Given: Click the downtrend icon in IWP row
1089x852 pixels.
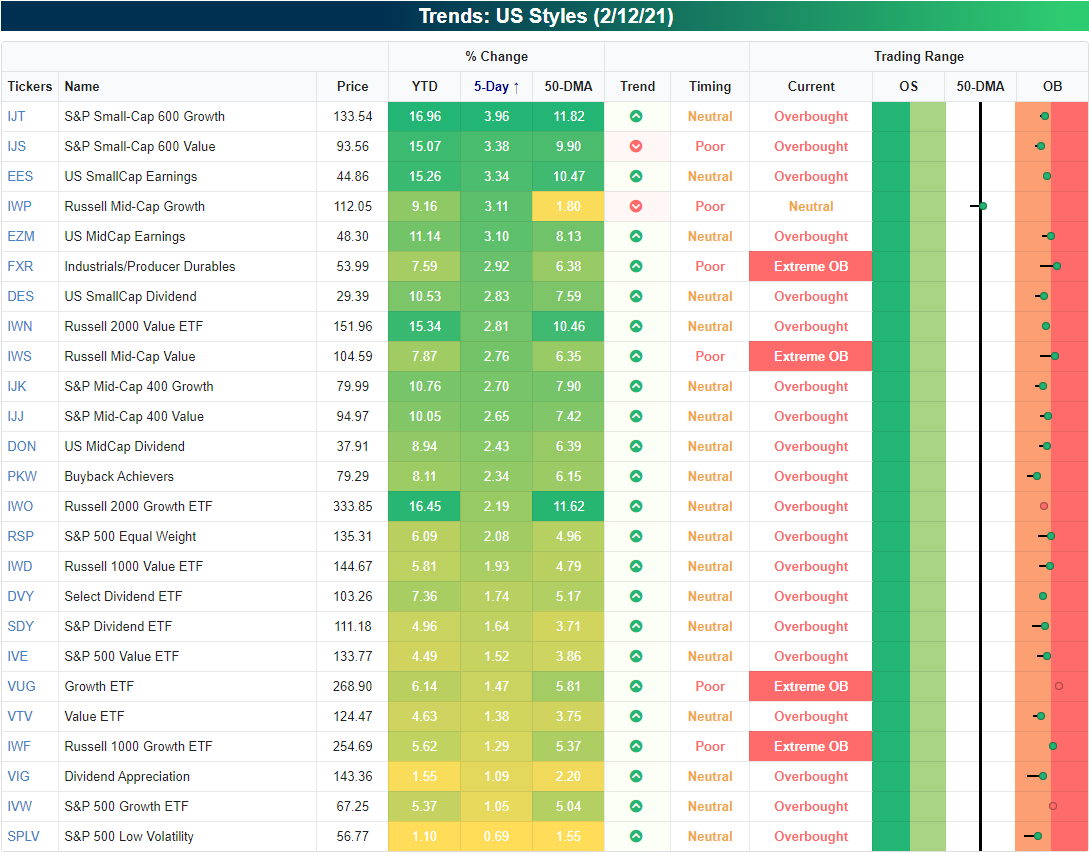Looking at the screenshot, I should [636, 206].
